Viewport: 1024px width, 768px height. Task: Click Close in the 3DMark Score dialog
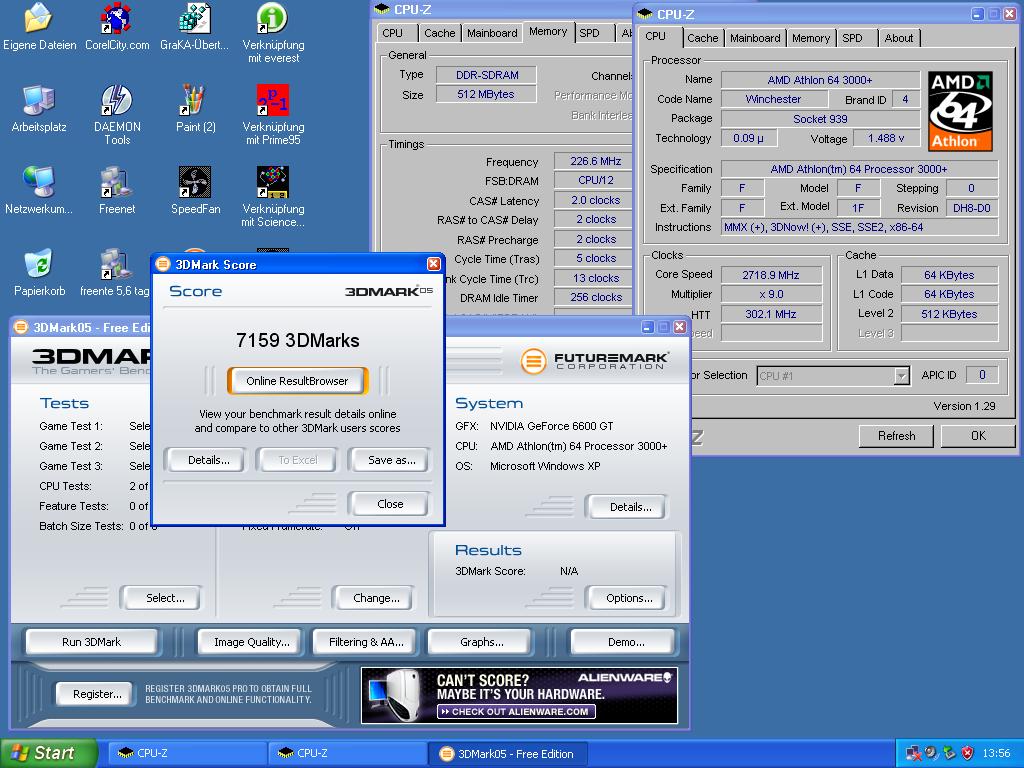coord(390,504)
